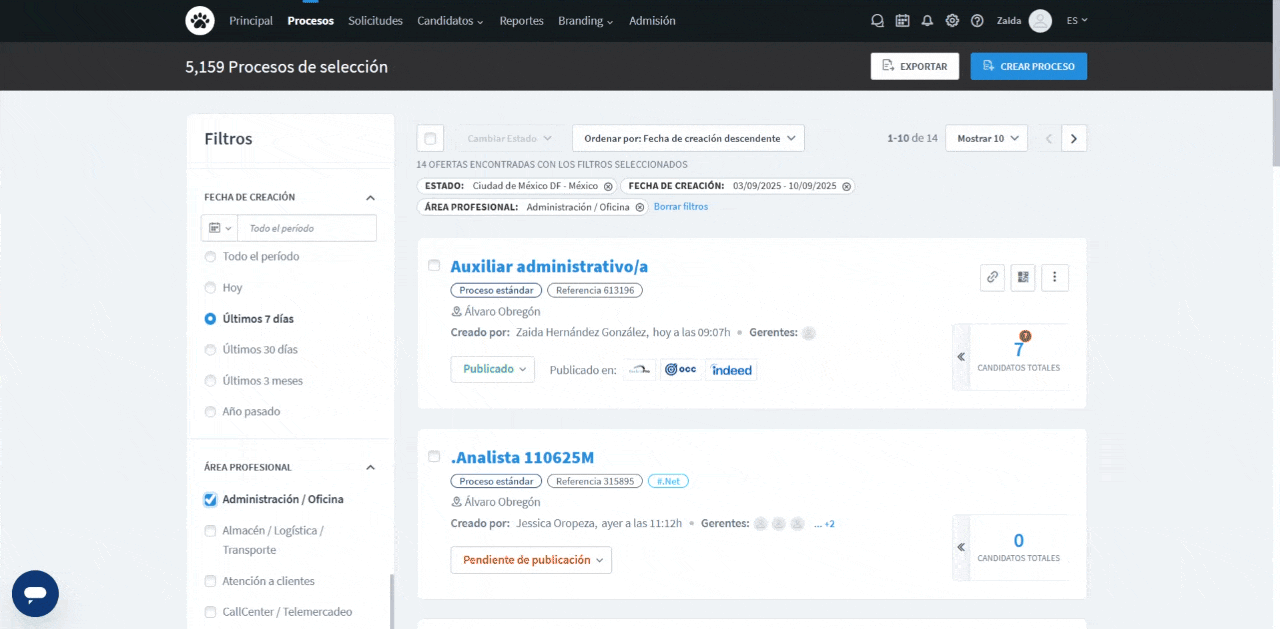
Task: Check the Administración / Oficina filter
Action: coord(210,499)
